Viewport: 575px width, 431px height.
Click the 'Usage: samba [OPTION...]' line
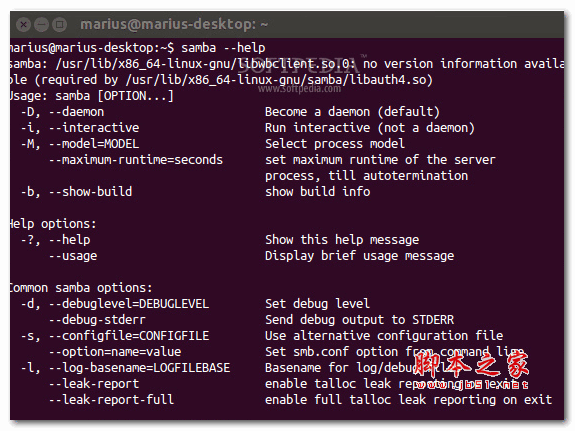click(x=92, y=96)
